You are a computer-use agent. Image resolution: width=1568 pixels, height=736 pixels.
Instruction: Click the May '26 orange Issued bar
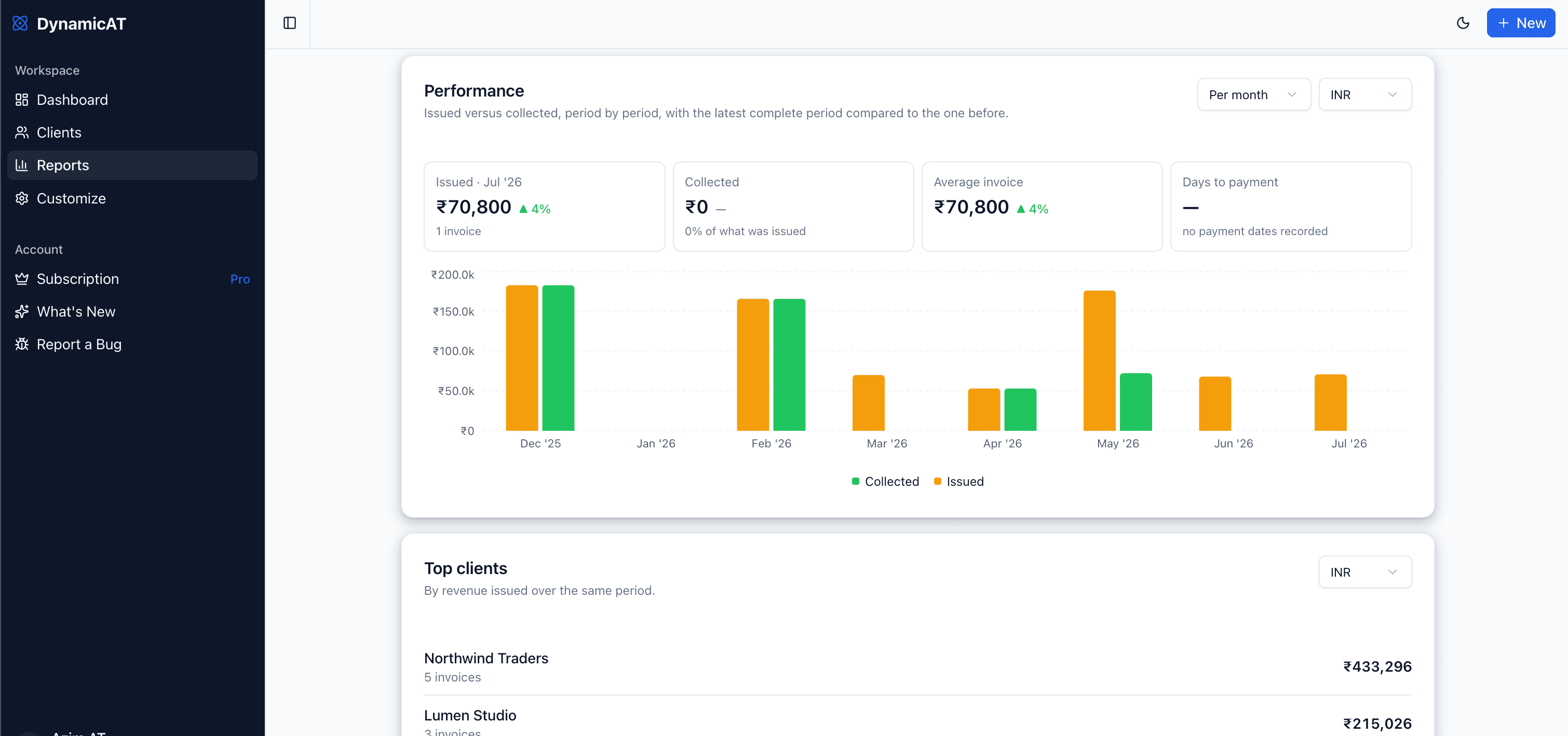click(x=1099, y=361)
